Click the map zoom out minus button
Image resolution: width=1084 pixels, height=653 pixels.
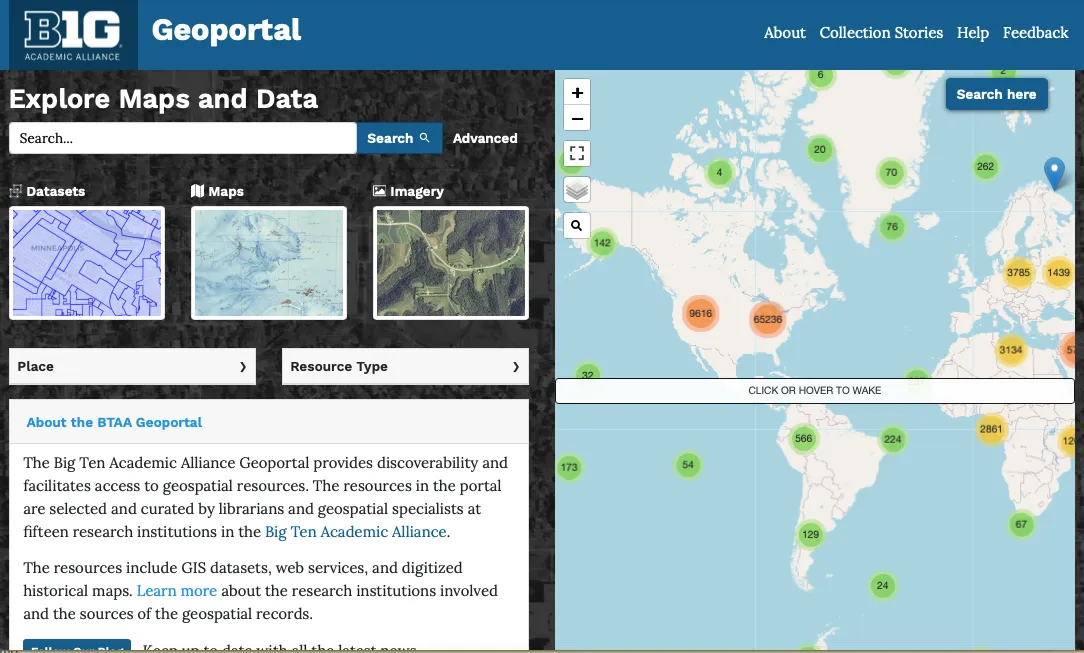tap(577, 119)
